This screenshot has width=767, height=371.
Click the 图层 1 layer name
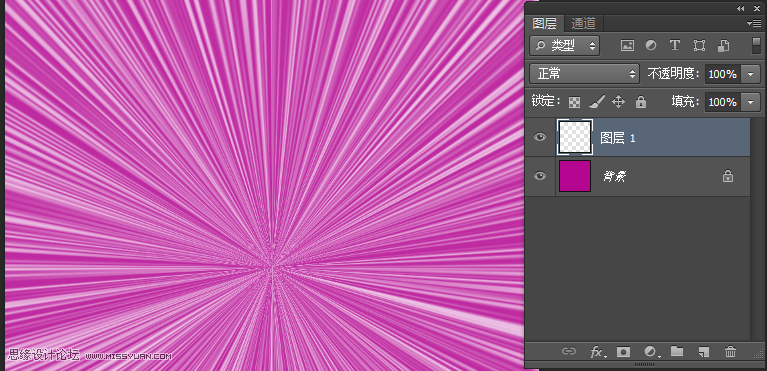[x=618, y=138]
